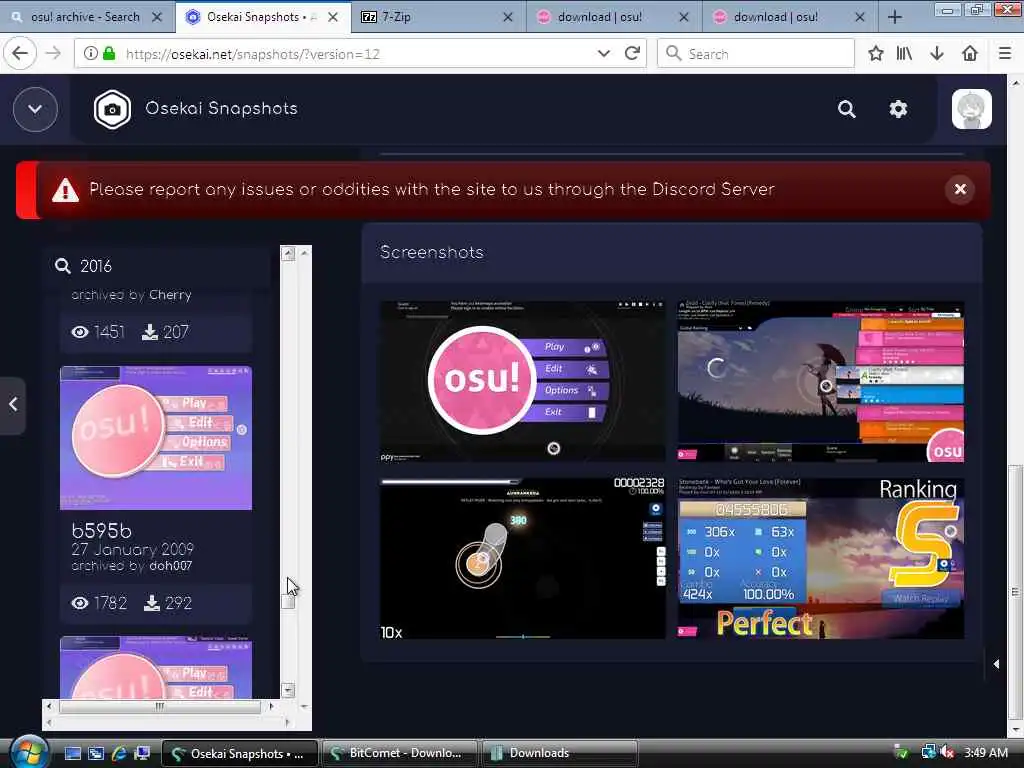1024x768 pixels.
Task: Click the version list scroll up arrow
Action: click(288, 254)
